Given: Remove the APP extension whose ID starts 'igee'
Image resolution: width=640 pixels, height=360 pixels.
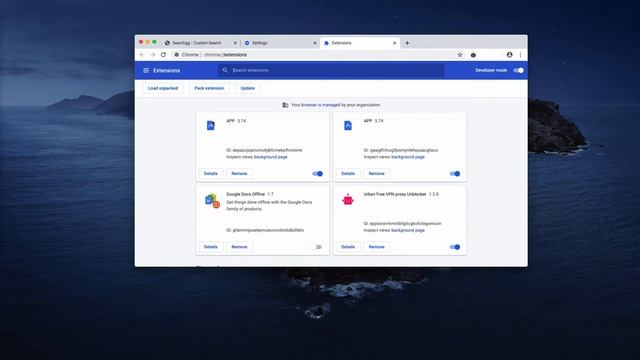Looking at the screenshot, I should pos(376,173).
